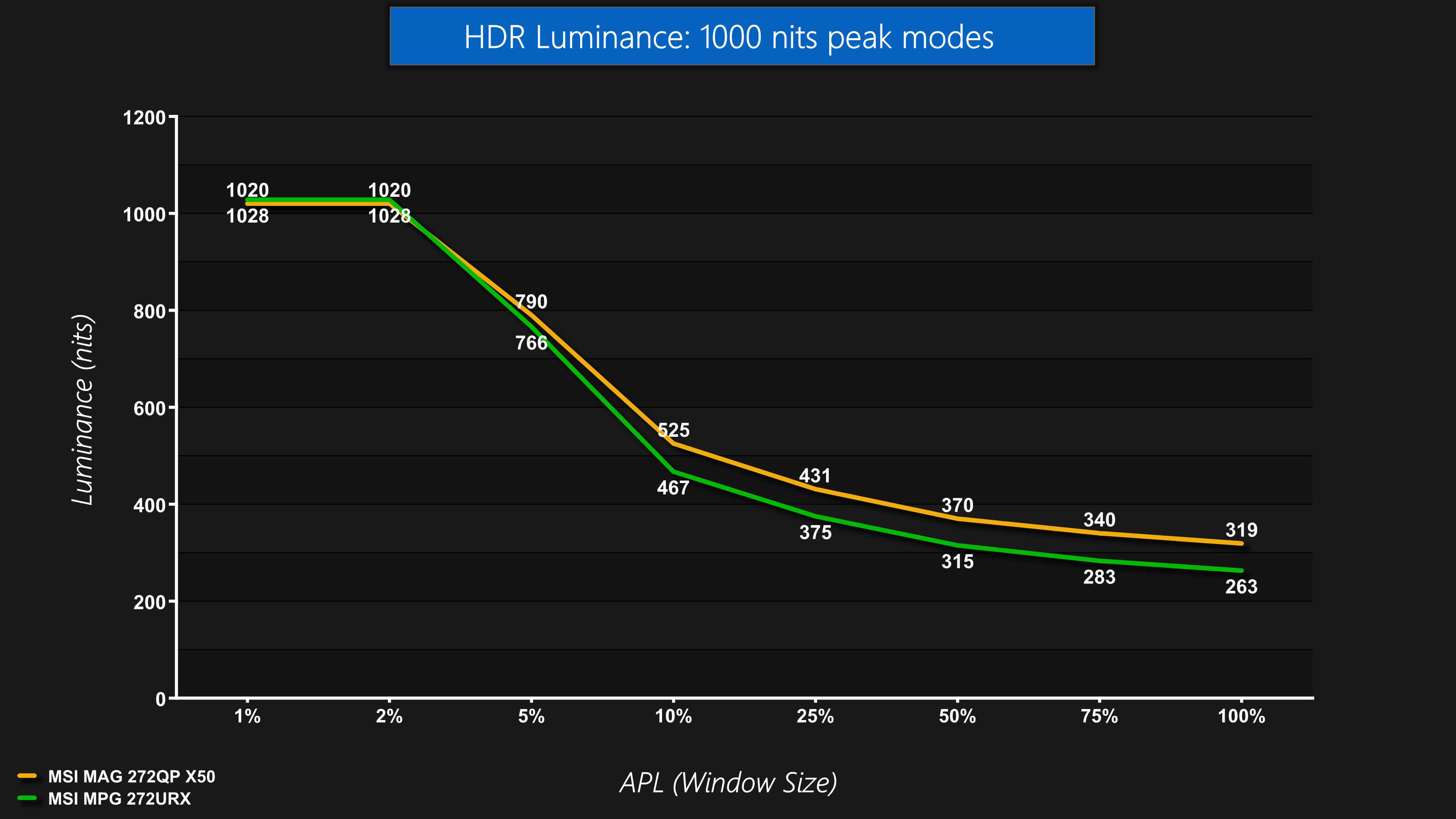Click the orange MSI MAG 272QP X50 legend swatch
The height and width of the screenshot is (819, 1456).
point(27,776)
